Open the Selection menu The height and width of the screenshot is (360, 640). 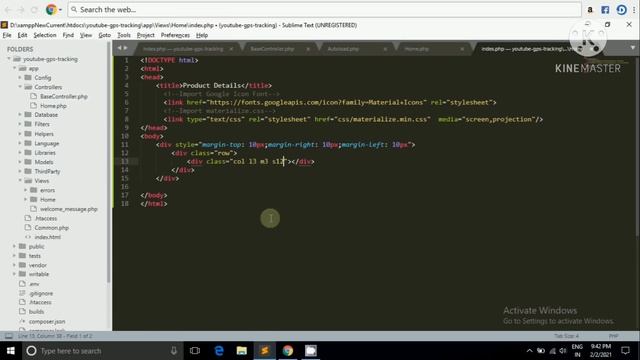click(x=45, y=35)
